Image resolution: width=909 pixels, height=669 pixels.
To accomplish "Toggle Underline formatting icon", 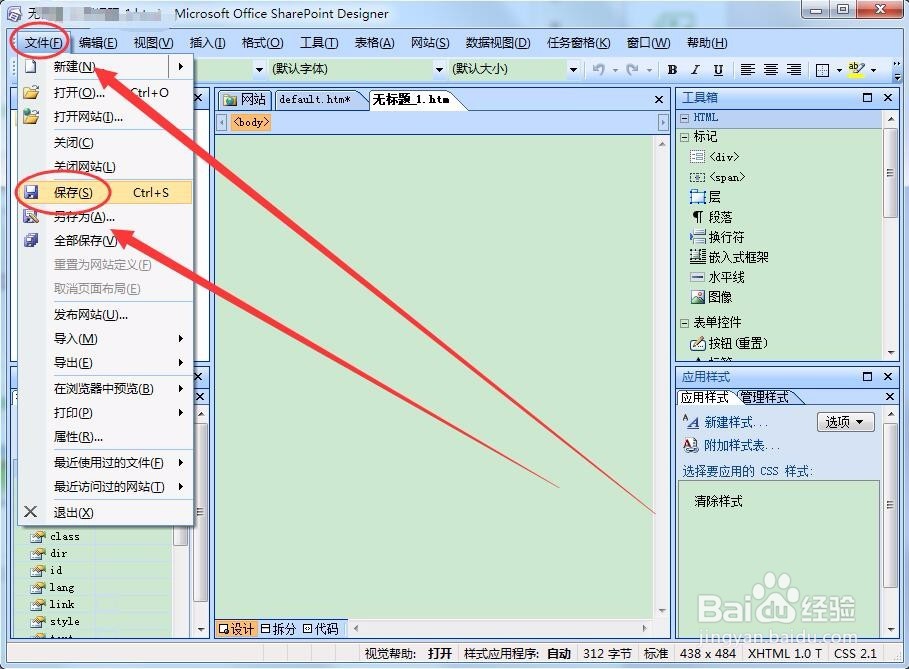I will 718,70.
